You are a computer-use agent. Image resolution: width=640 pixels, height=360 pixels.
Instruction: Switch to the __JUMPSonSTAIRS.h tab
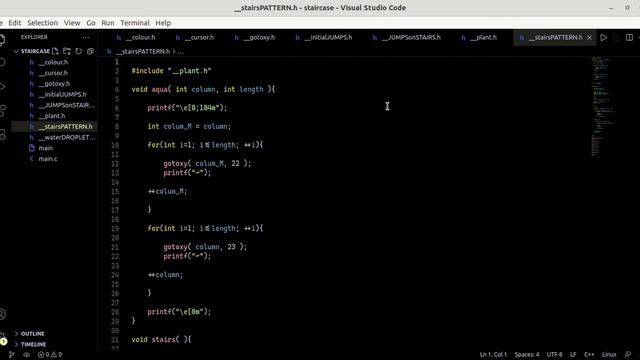(407, 38)
